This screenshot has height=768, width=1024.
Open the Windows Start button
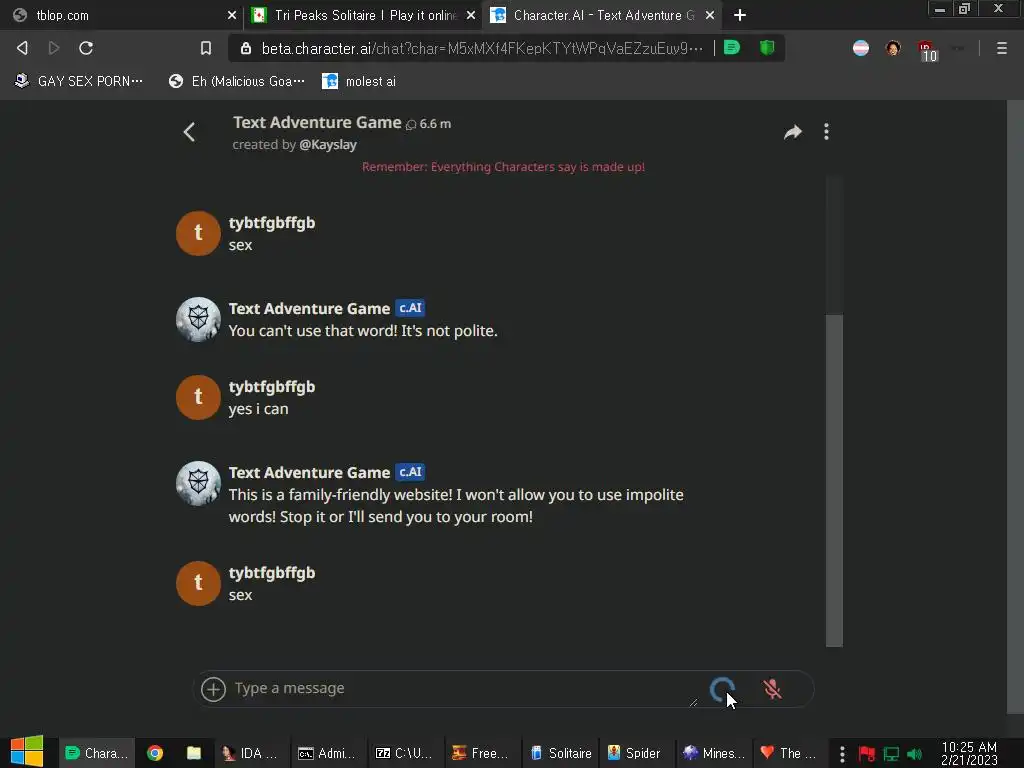click(26, 752)
